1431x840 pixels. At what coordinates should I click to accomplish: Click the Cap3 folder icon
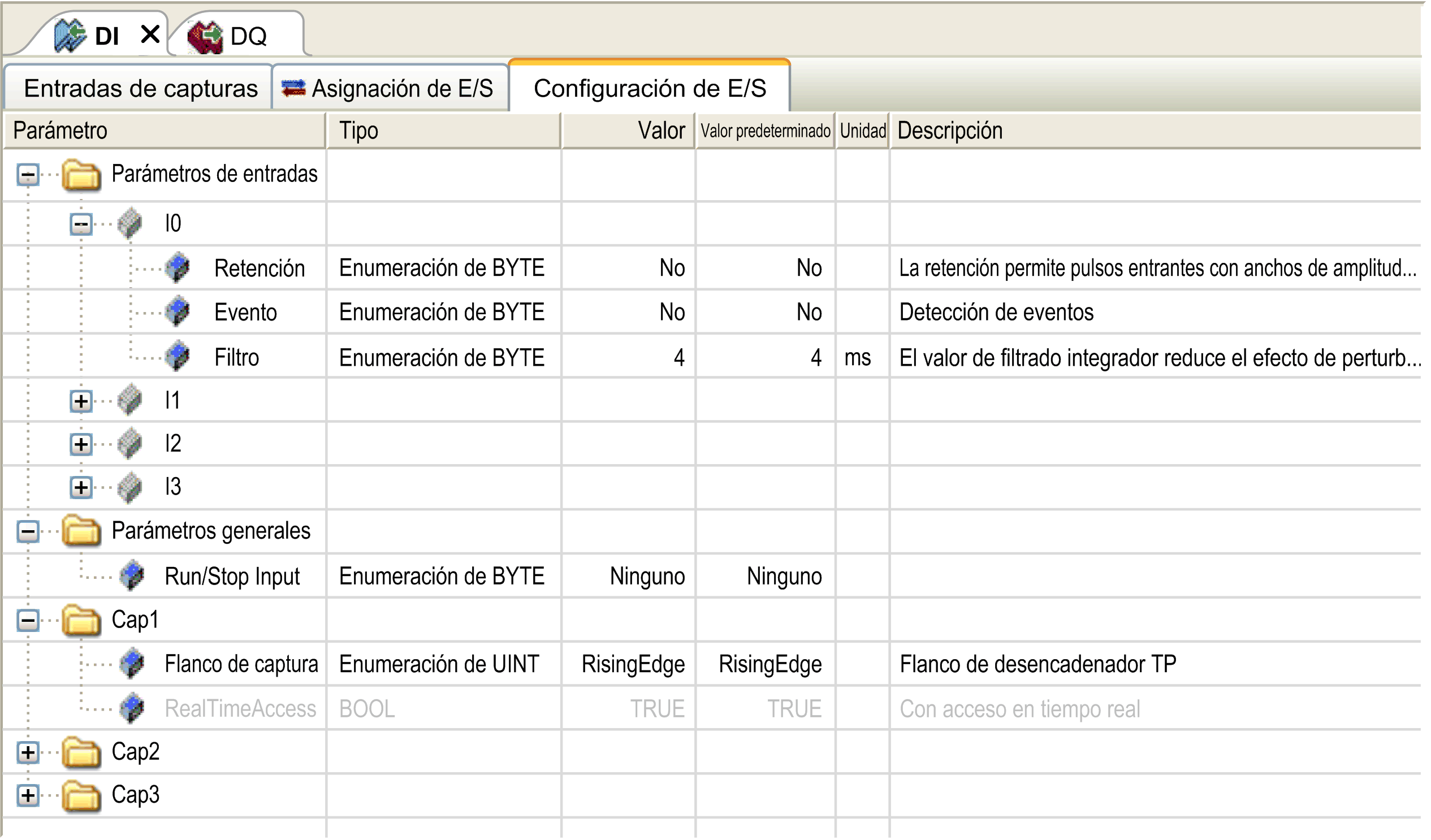coord(81,796)
